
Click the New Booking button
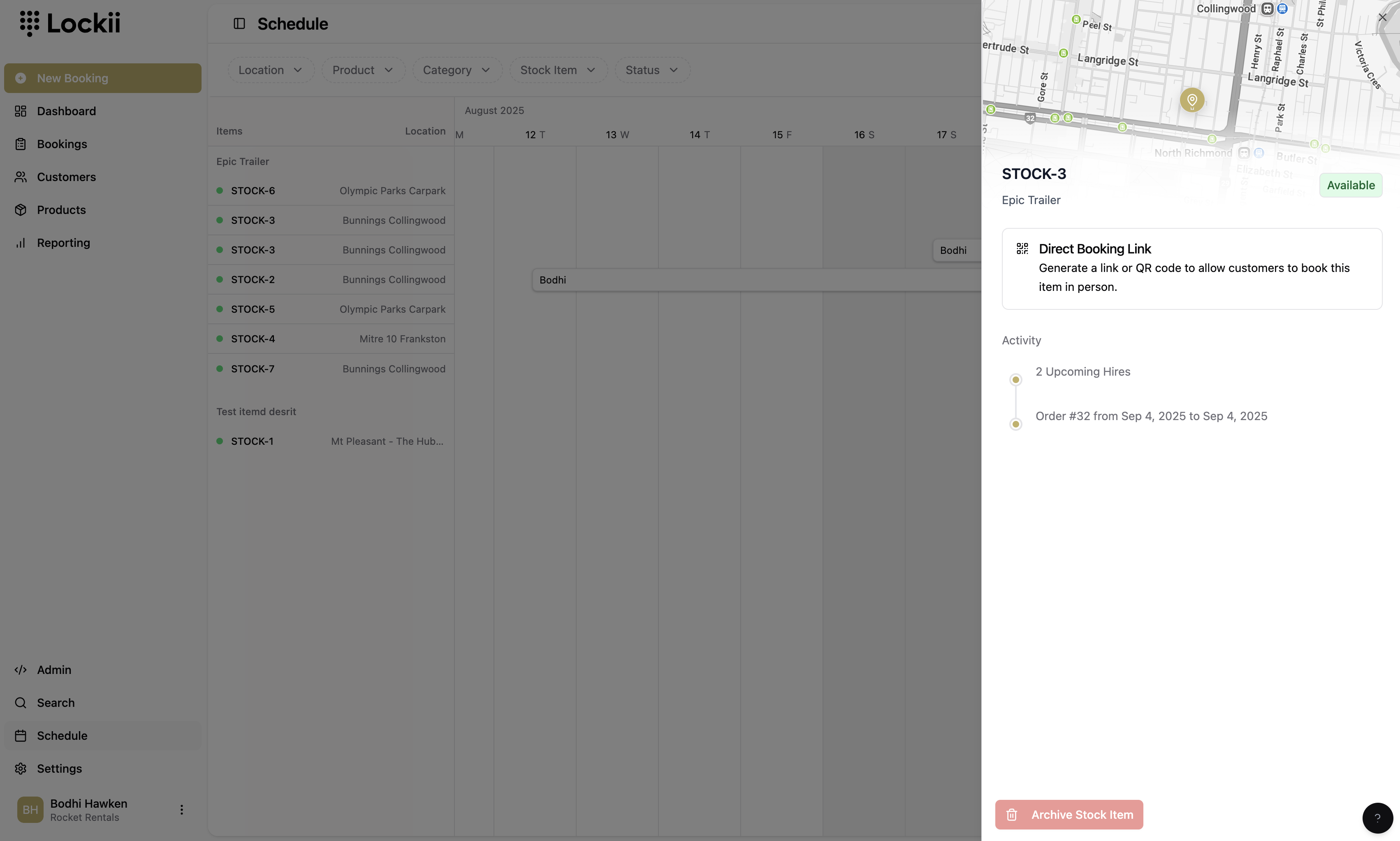point(102,78)
